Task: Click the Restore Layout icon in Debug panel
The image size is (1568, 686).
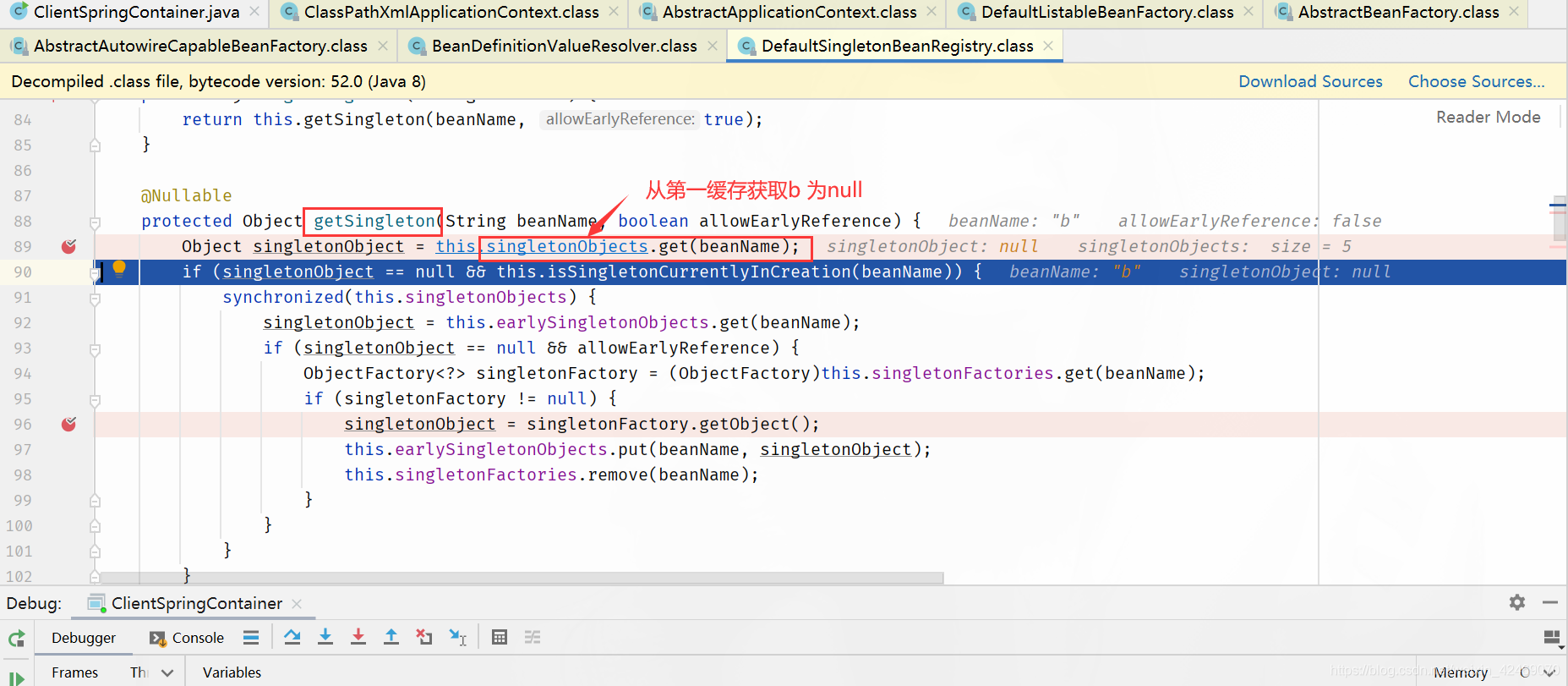Action: (x=1552, y=638)
